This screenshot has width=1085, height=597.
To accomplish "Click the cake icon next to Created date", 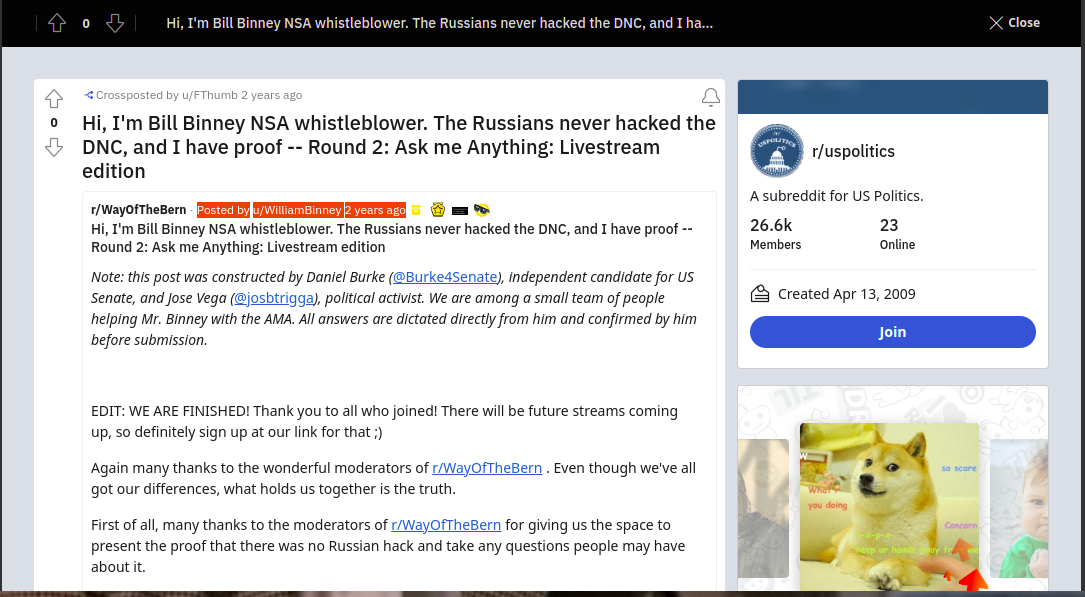I will [760, 294].
